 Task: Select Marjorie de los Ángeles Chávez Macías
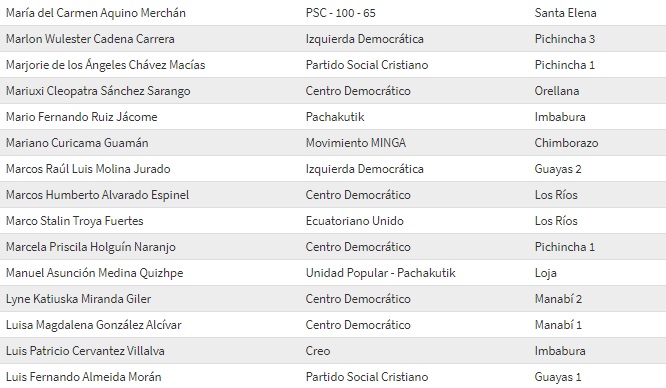tap(105, 65)
